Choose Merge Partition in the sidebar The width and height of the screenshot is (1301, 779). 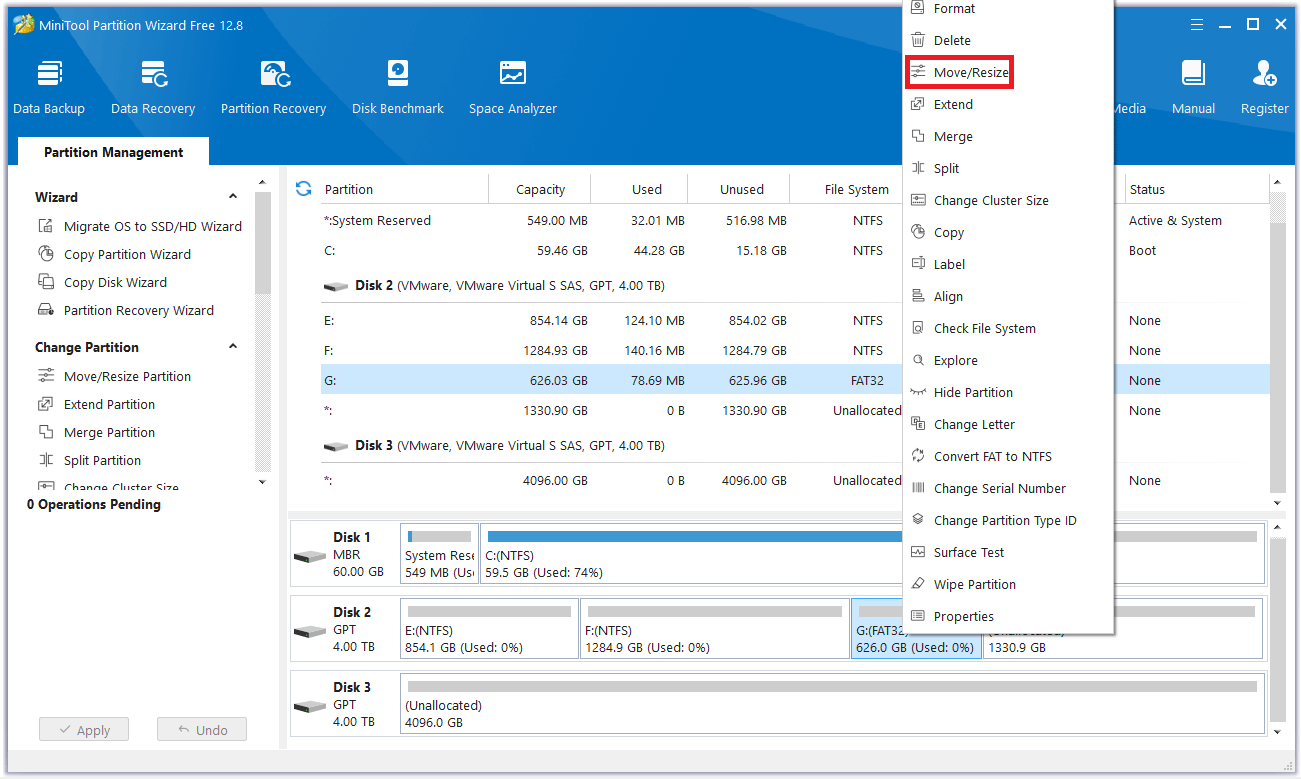[96, 432]
